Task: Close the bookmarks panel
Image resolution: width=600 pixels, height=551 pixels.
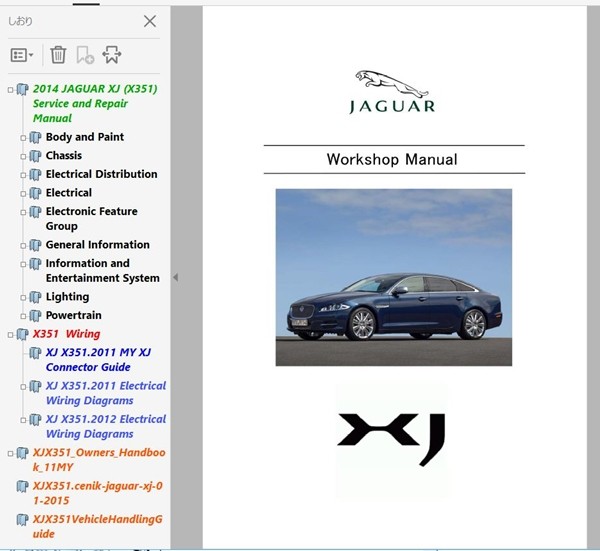Action: click(x=150, y=21)
